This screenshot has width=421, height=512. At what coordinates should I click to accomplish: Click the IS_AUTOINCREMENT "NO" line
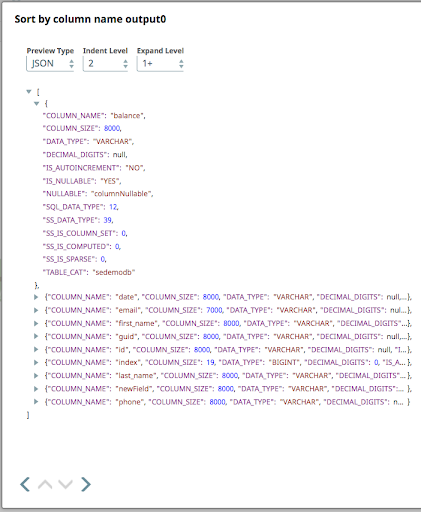click(x=94, y=168)
